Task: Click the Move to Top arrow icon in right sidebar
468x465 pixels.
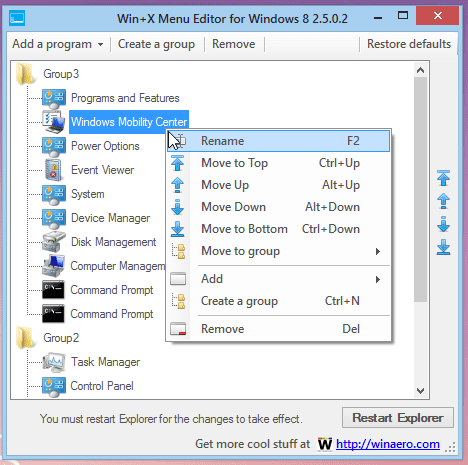Action: (x=443, y=178)
